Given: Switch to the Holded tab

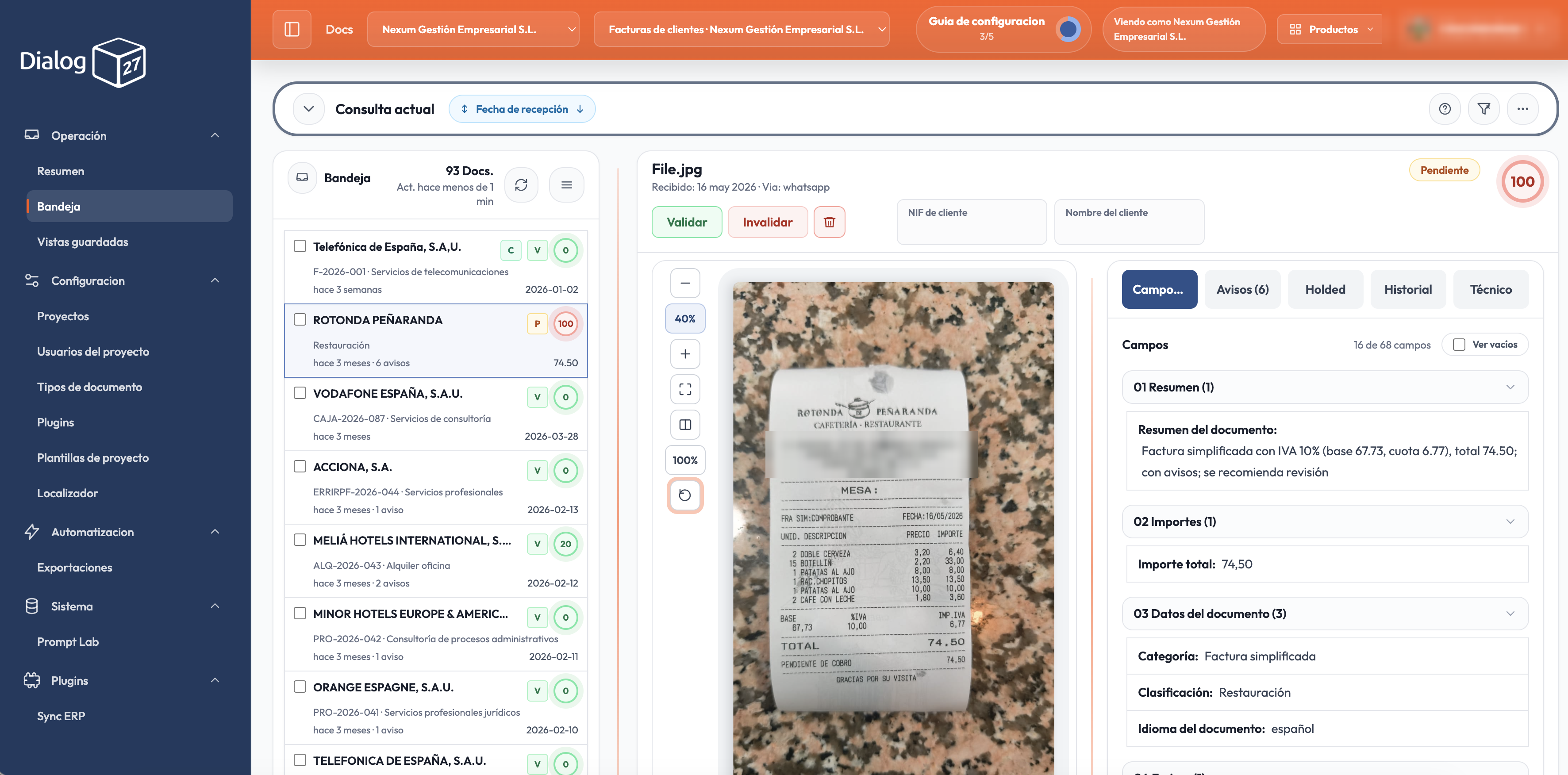Looking at the screenshot, I should click(1325, 289).
